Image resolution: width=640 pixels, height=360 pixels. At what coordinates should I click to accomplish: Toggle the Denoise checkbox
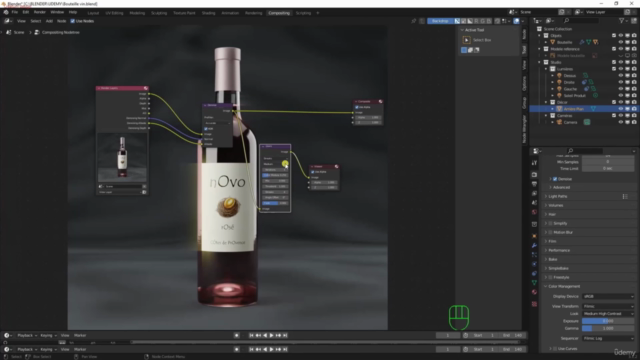click(x=555, y=179)
